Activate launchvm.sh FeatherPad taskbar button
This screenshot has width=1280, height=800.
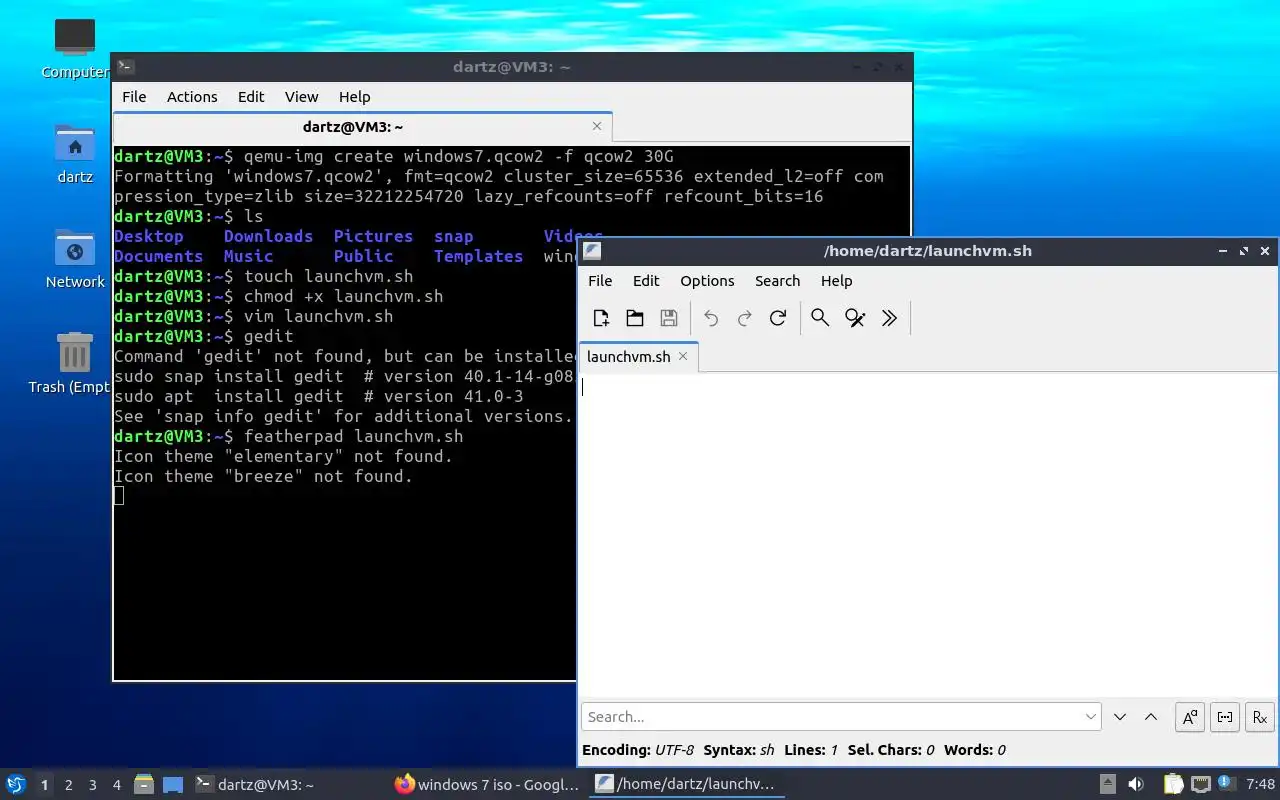686,785
